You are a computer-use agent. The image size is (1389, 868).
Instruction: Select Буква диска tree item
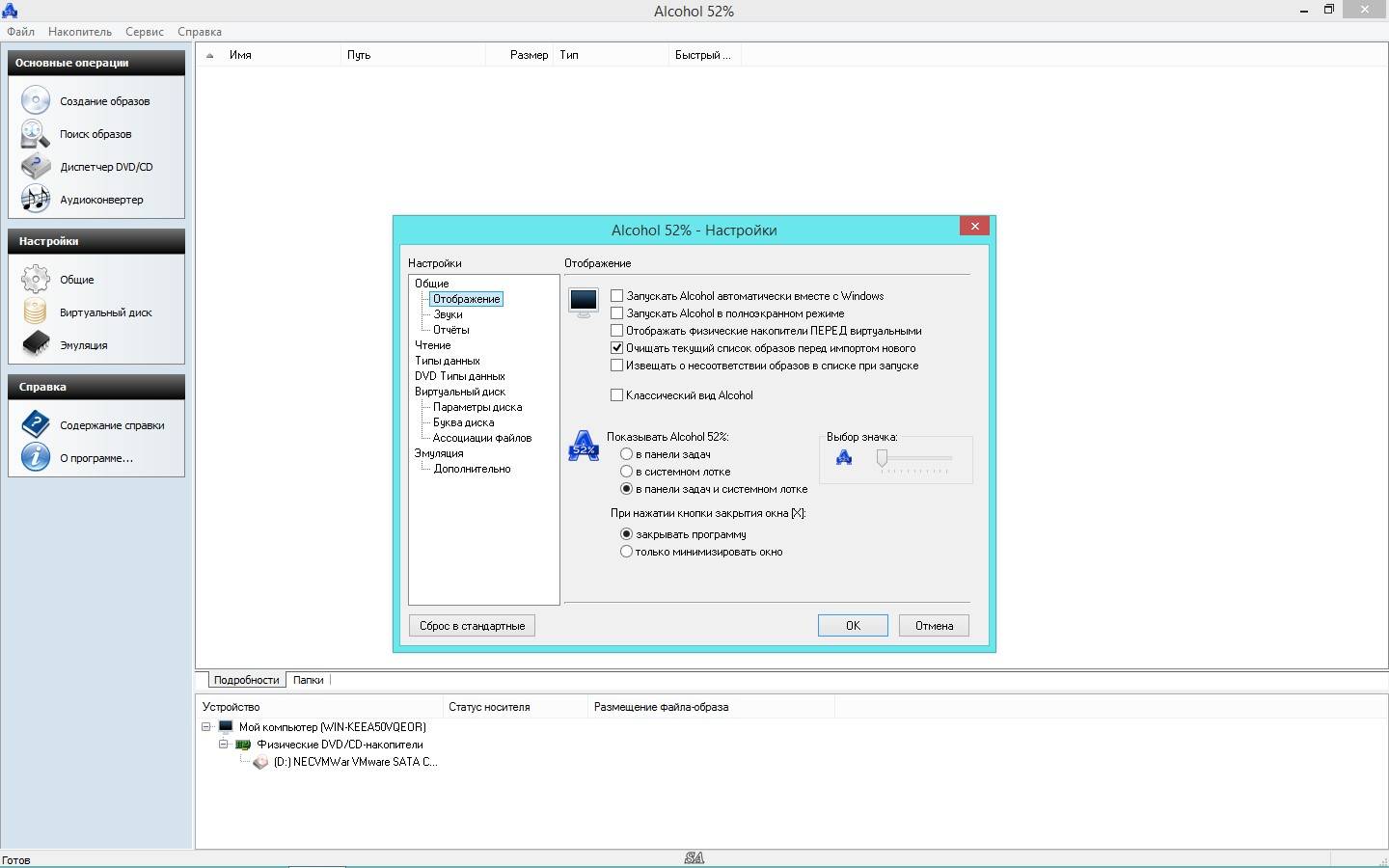tap(464, 421)
